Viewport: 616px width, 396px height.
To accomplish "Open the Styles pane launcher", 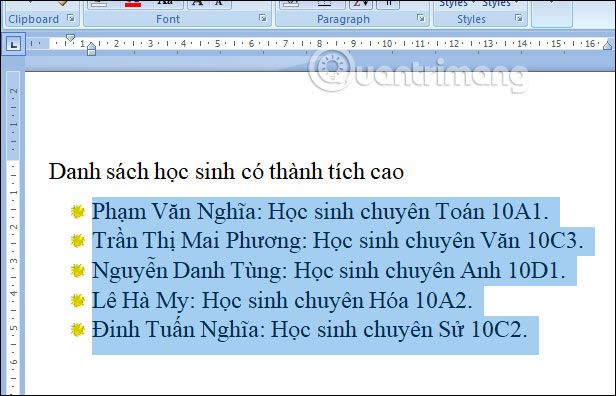I will tap(519, 18).
